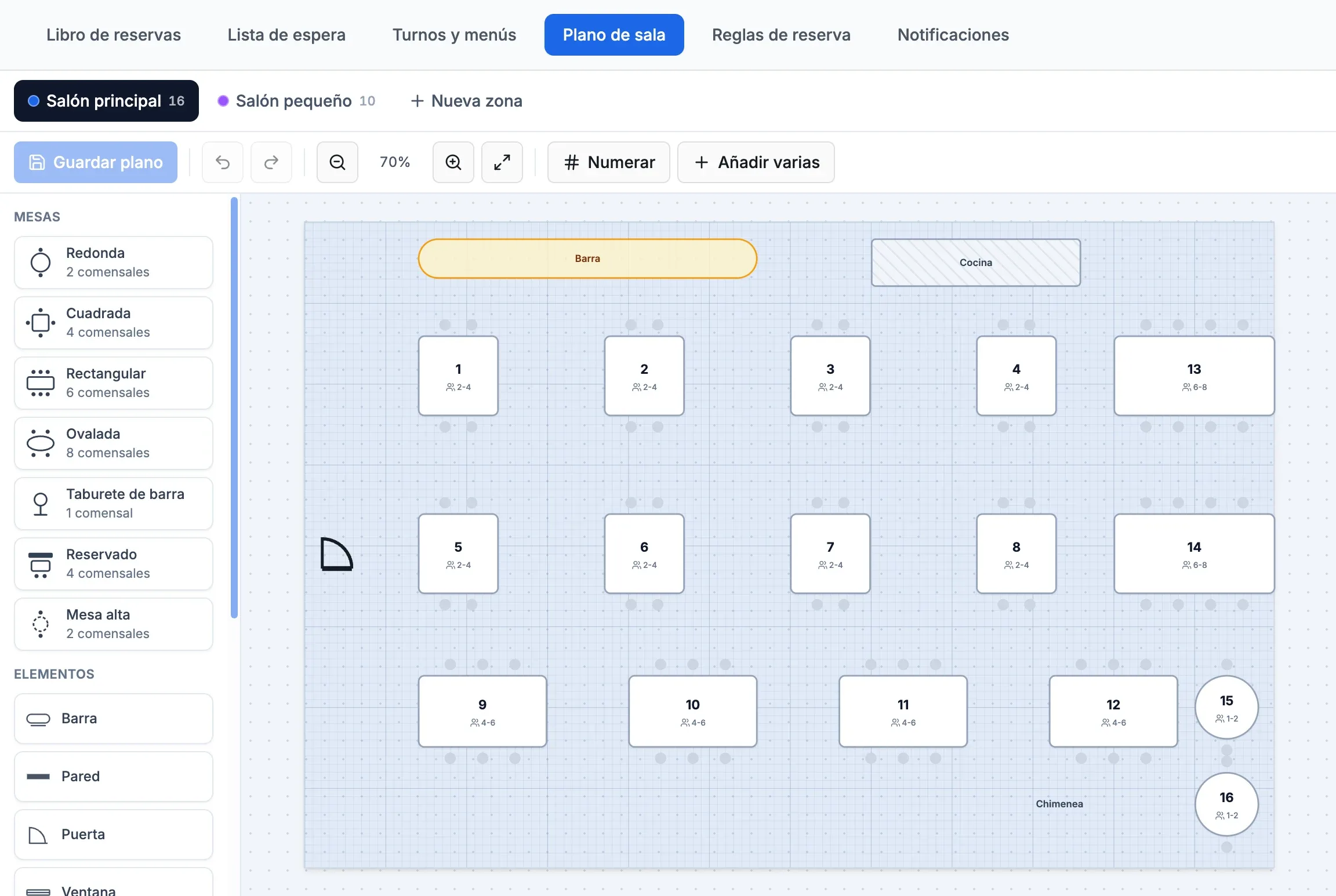Select the Redonda table icon
The height and width of the screenshot is (896, 1336).
pos(41,263)
